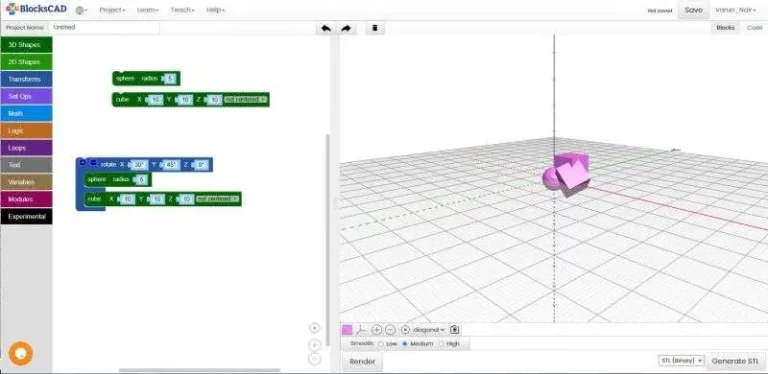This screenshot has width=768, height=374.
Task: Open the Transforms category
Action: (x=26, y=79)
